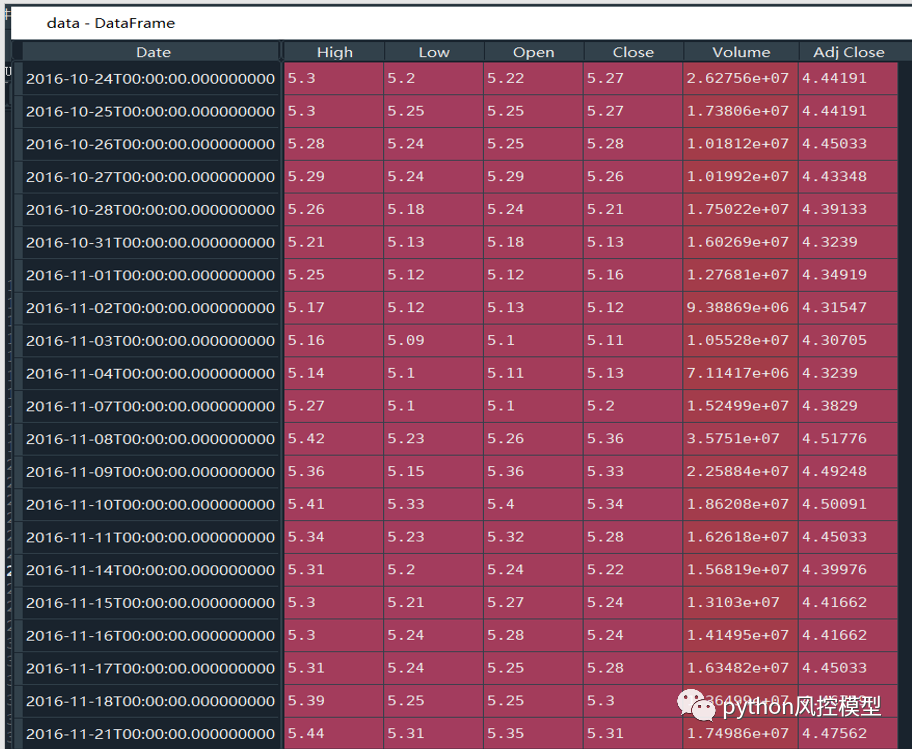This screenshot has height=749, width=912.
Task: Sort by the High column header
Action: [x=334, y=52]
